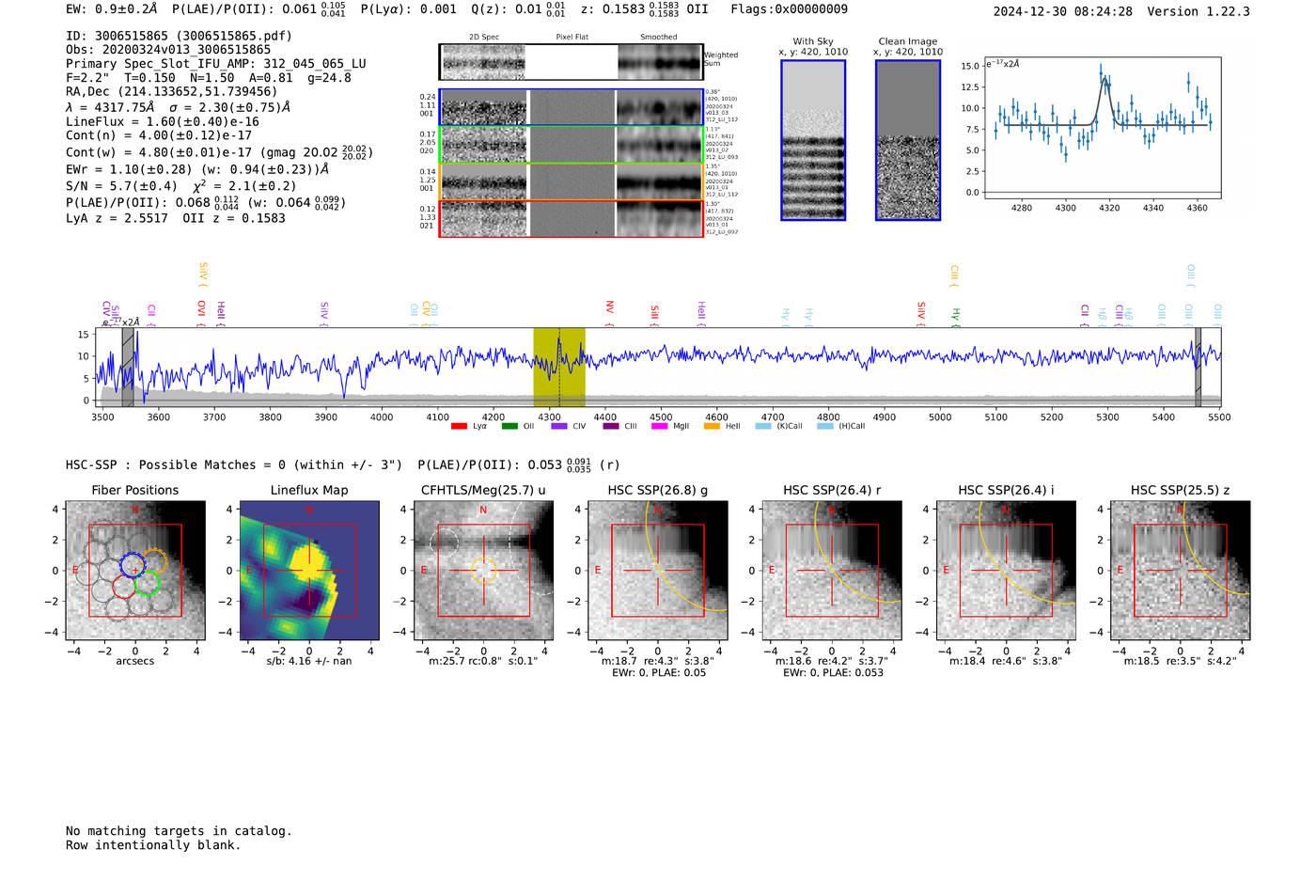
Task: Click 'No matching targets in catalog.' text
Action: [x=179, y=831]
